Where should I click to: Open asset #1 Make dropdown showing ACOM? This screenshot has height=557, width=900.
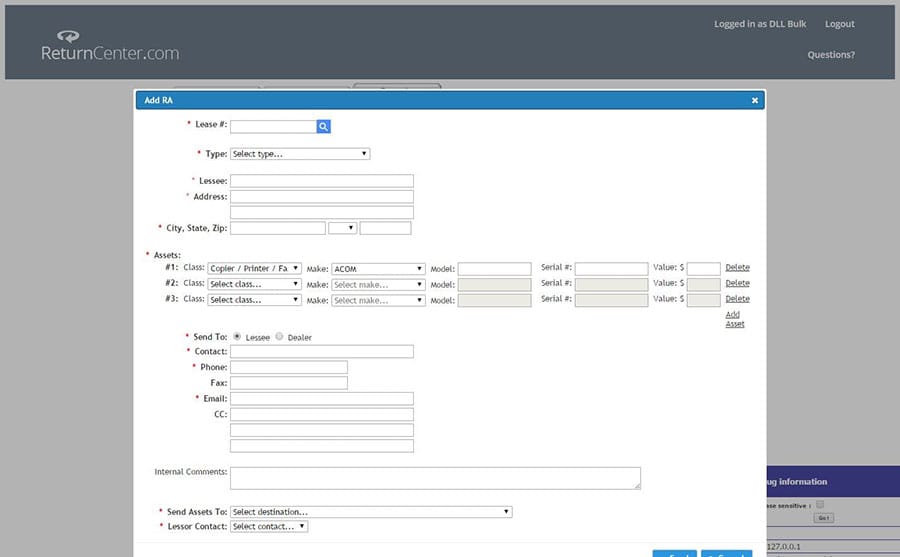(378, 269)
